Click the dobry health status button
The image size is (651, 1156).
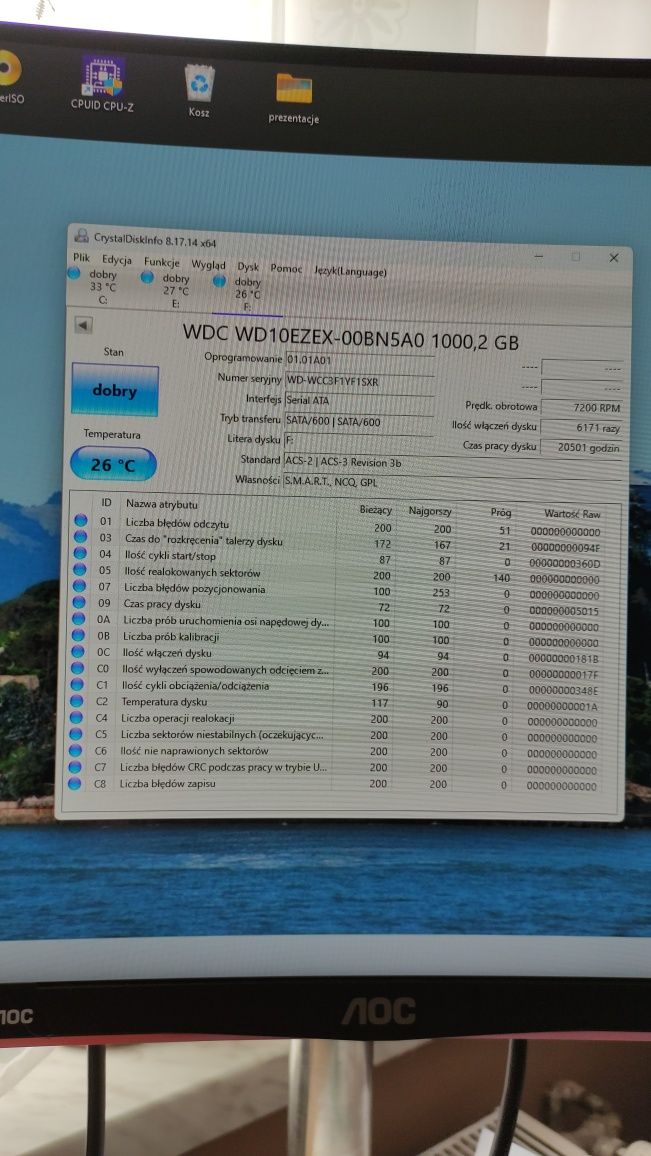pos(114,389)
